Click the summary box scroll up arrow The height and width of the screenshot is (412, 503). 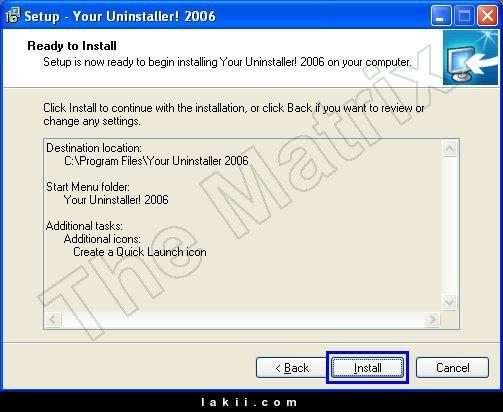click(449, 148)
